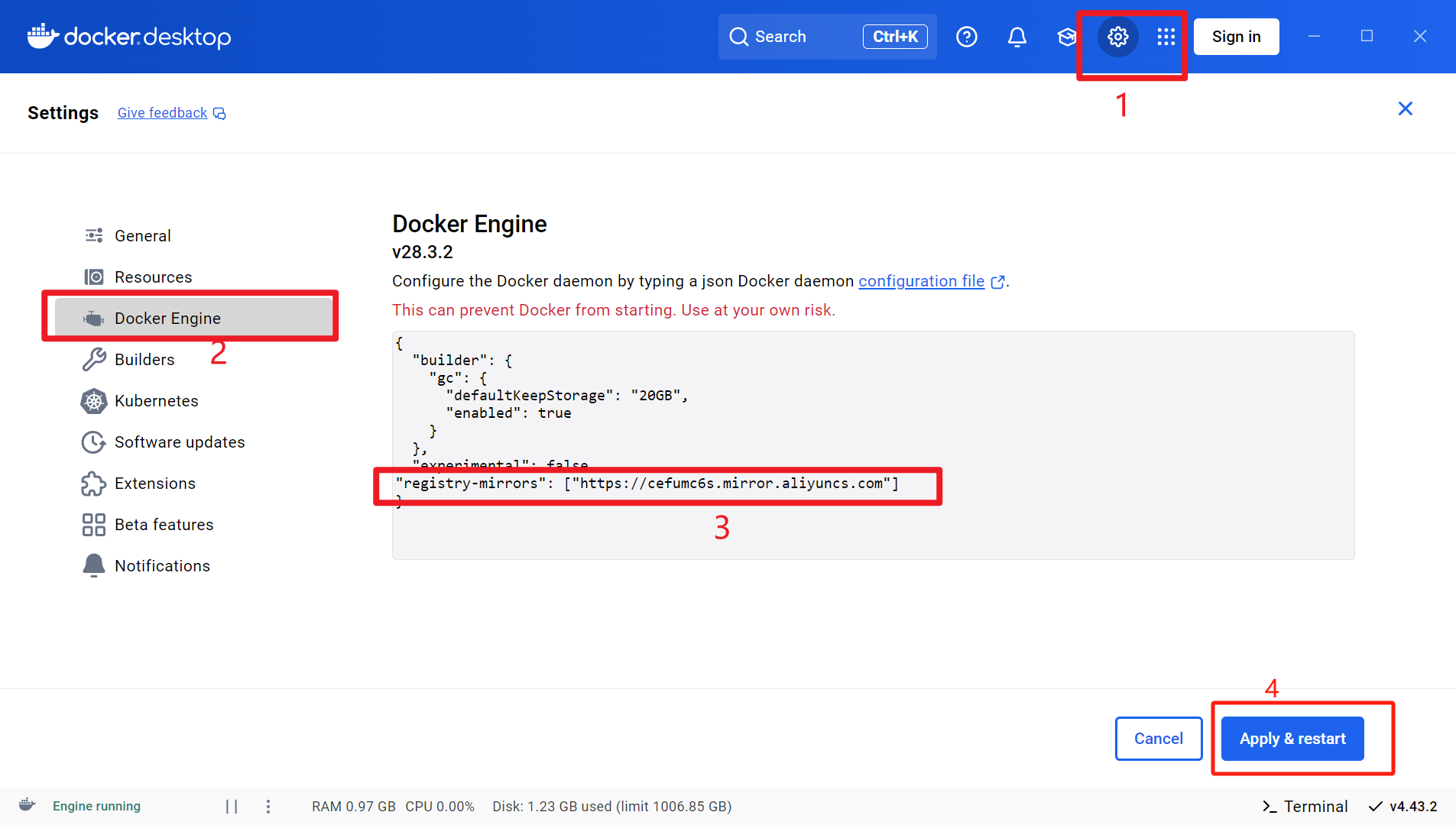
Task: Click the feedback speech bubble icon
Action: coord(219,113)
